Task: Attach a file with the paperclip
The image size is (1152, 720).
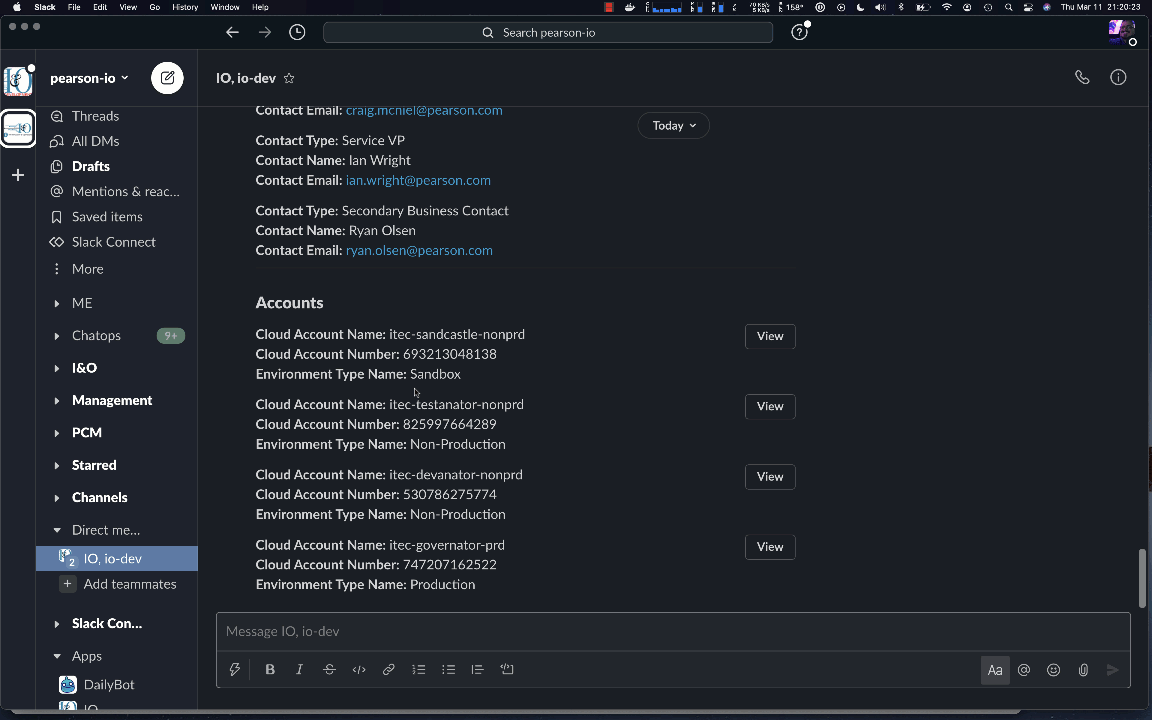Action: [x=1083, y=670]
